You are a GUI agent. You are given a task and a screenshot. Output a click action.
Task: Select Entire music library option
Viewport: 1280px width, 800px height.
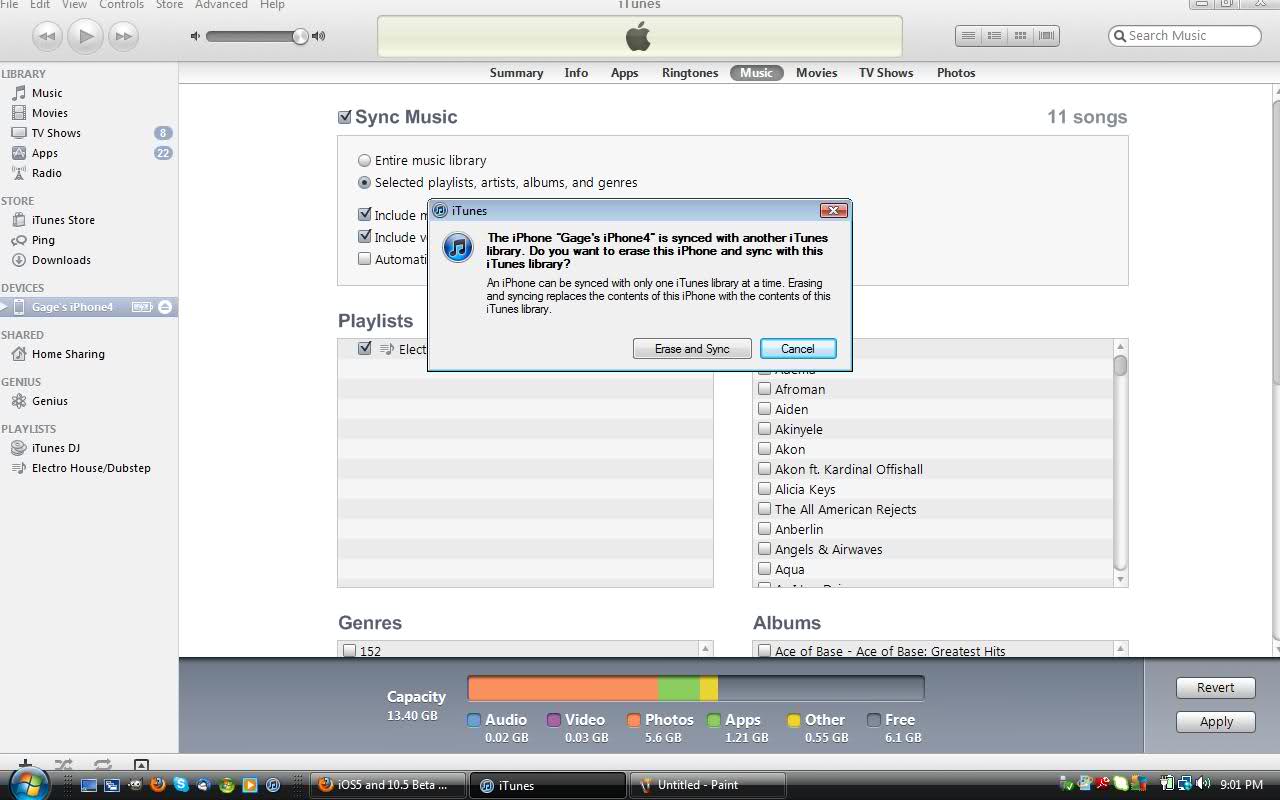point(364,160)
